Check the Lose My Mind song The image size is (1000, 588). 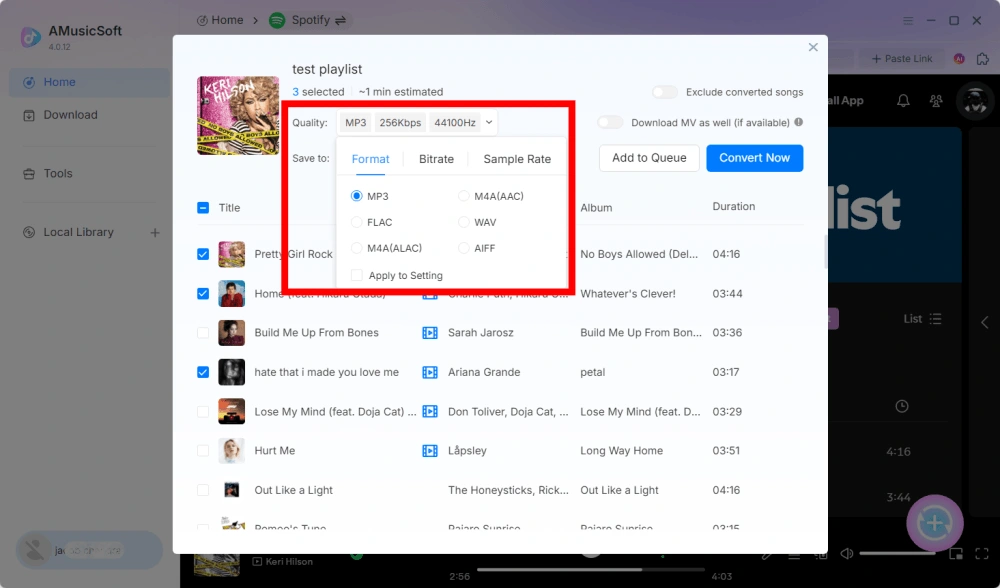[x=203, y=411]
